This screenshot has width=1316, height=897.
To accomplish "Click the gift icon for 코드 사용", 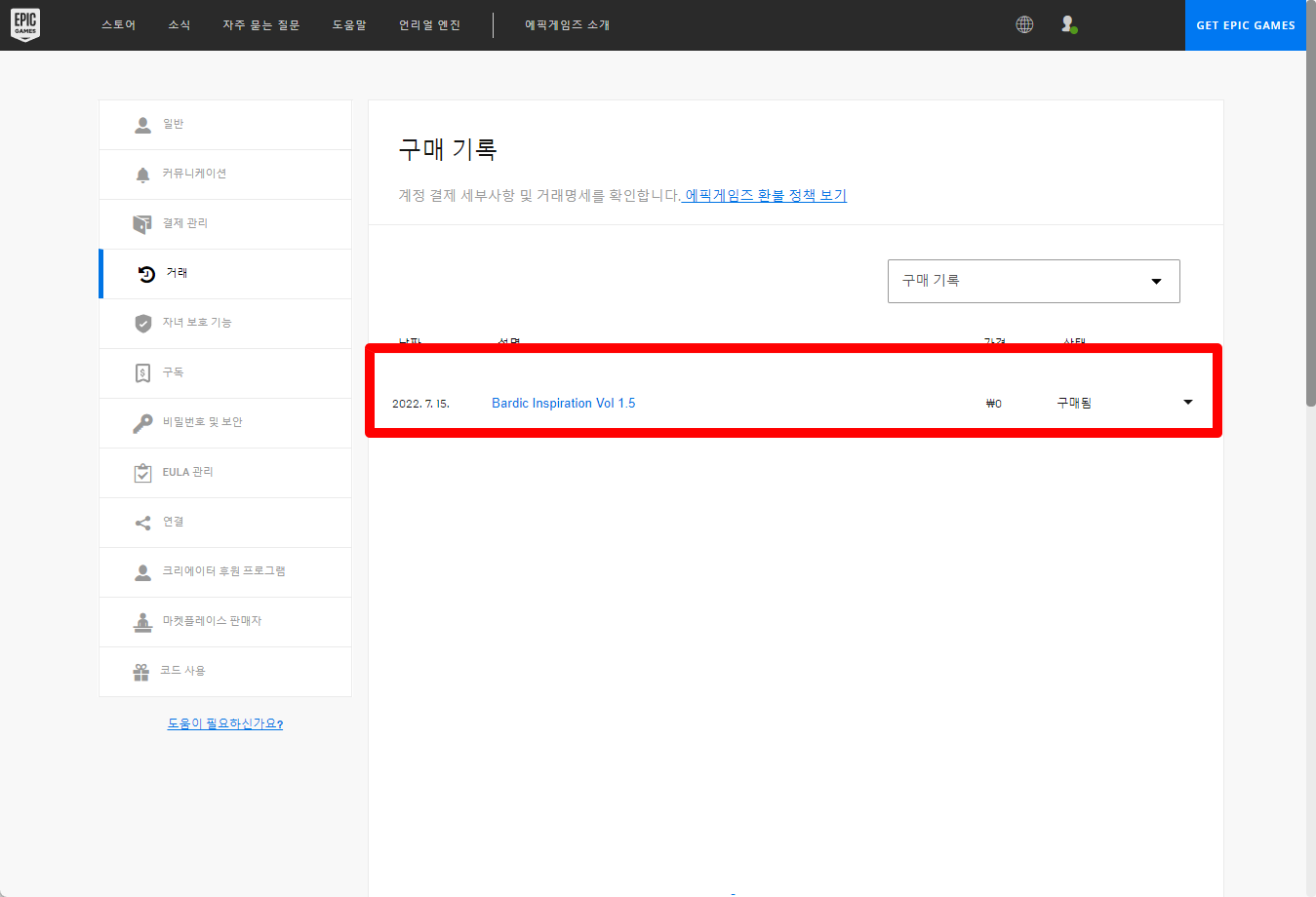I will [x=141, y=672].
